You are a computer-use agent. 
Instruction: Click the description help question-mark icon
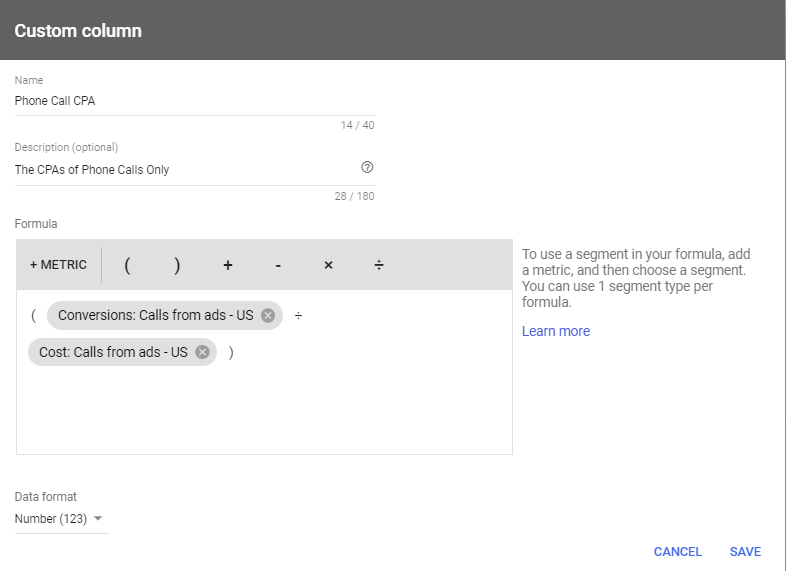tap(367, 167)
